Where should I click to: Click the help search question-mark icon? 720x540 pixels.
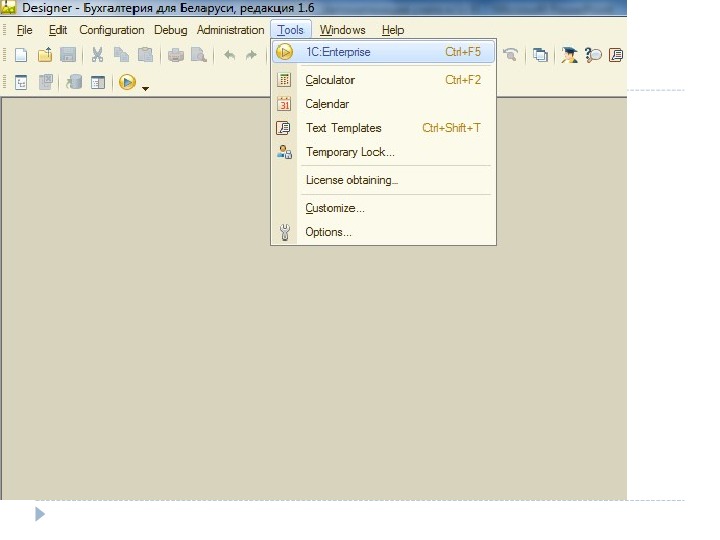pyautogui.click(x=593, y=55)
